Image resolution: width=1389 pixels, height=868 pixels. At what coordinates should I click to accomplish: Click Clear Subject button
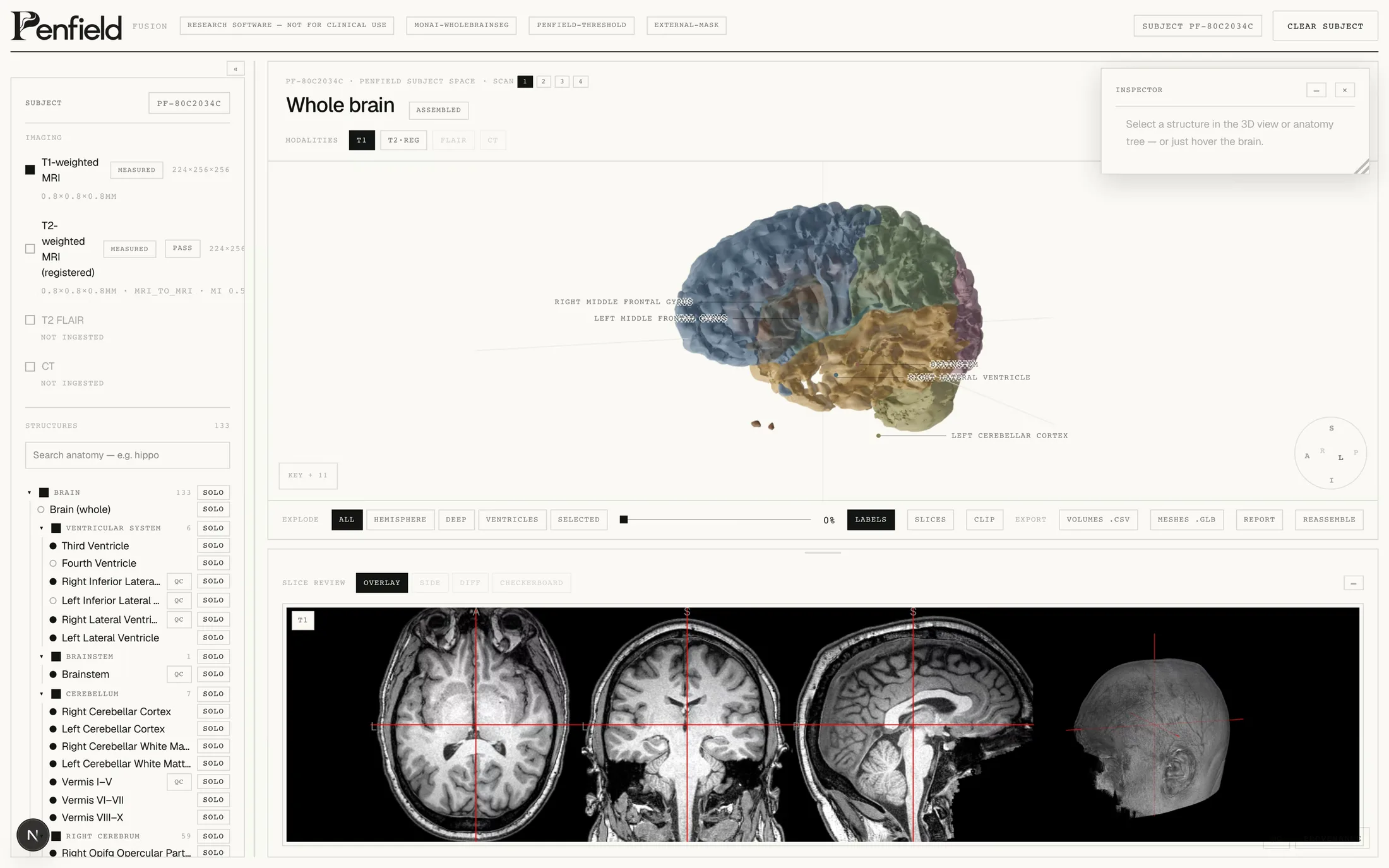coord(1325,26)
